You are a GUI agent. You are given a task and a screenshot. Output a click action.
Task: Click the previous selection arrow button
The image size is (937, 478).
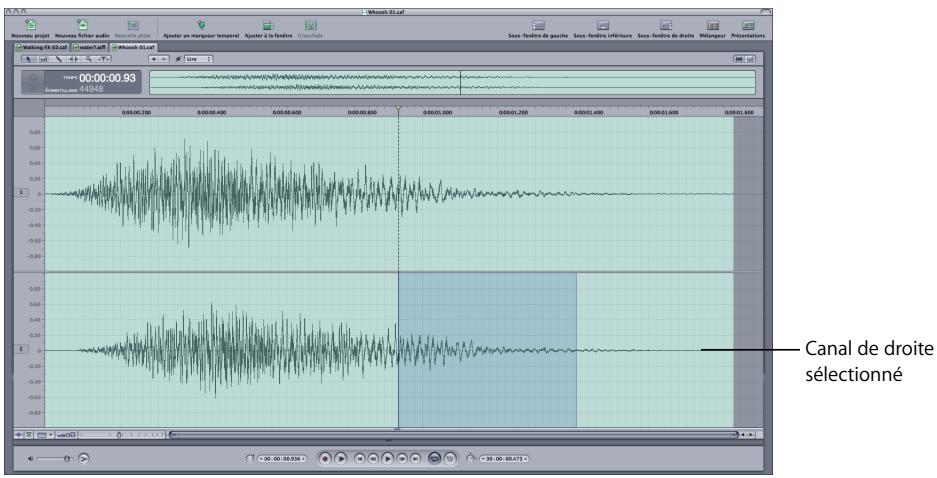(154, 59)
